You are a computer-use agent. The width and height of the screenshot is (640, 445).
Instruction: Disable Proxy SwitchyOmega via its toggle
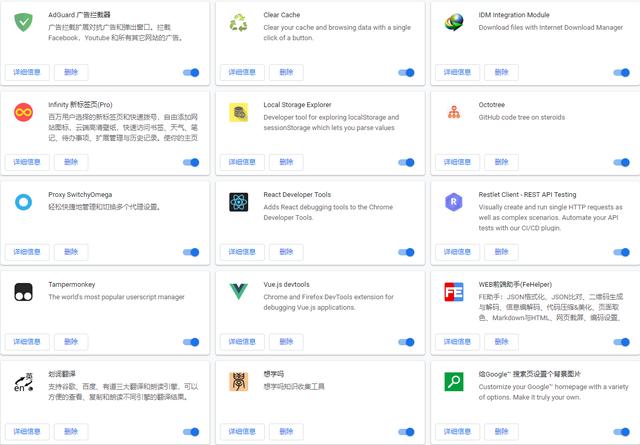point(191,252)
